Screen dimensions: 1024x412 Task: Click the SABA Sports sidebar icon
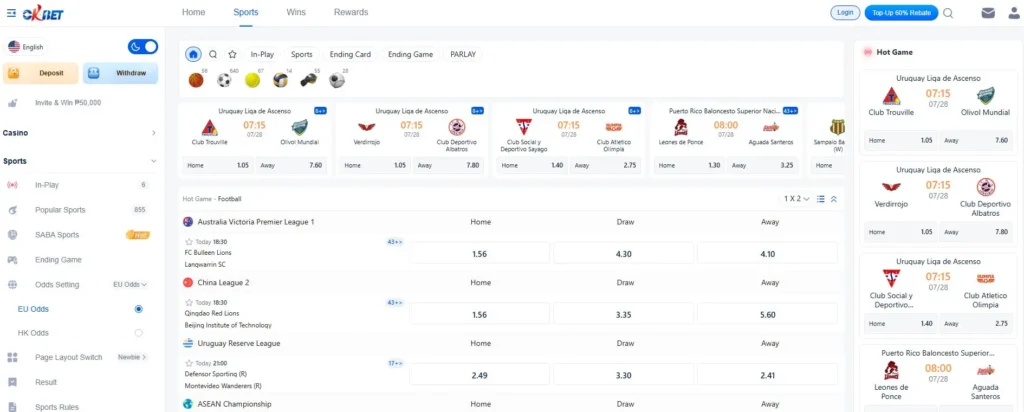(x=12, y=235)
